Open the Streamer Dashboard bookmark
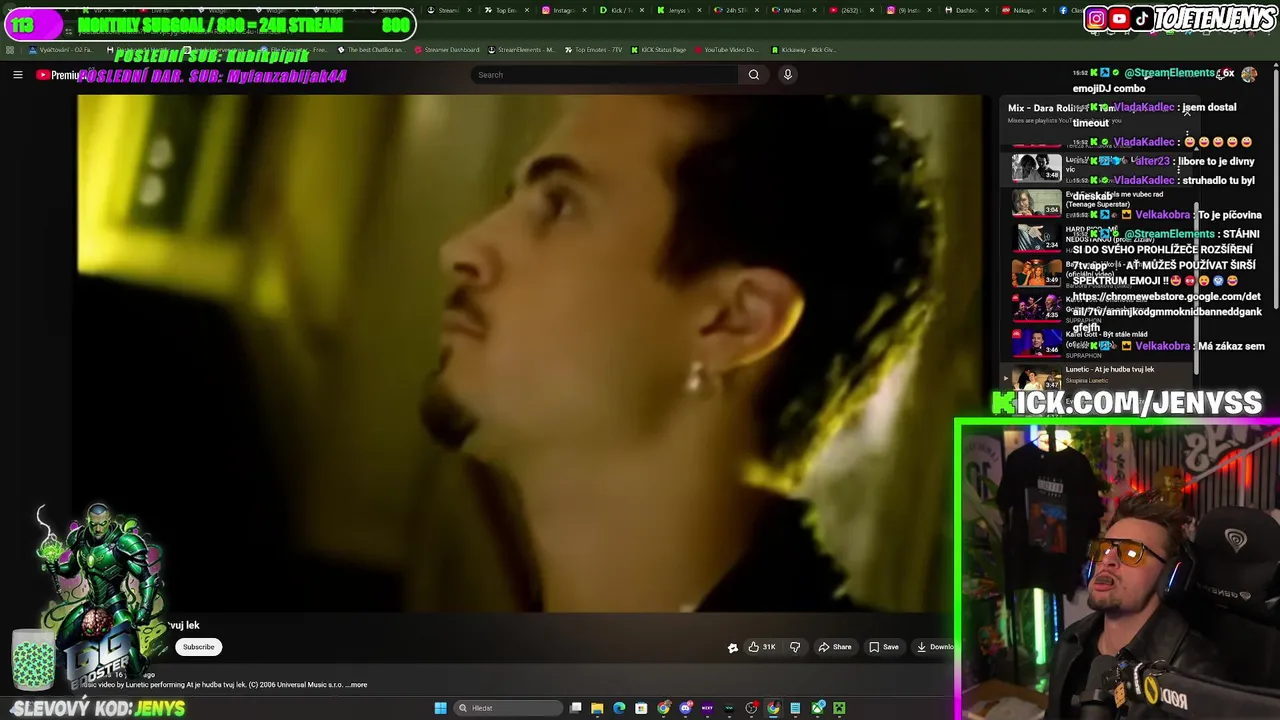1280x720 pixels. coord(446,50)
